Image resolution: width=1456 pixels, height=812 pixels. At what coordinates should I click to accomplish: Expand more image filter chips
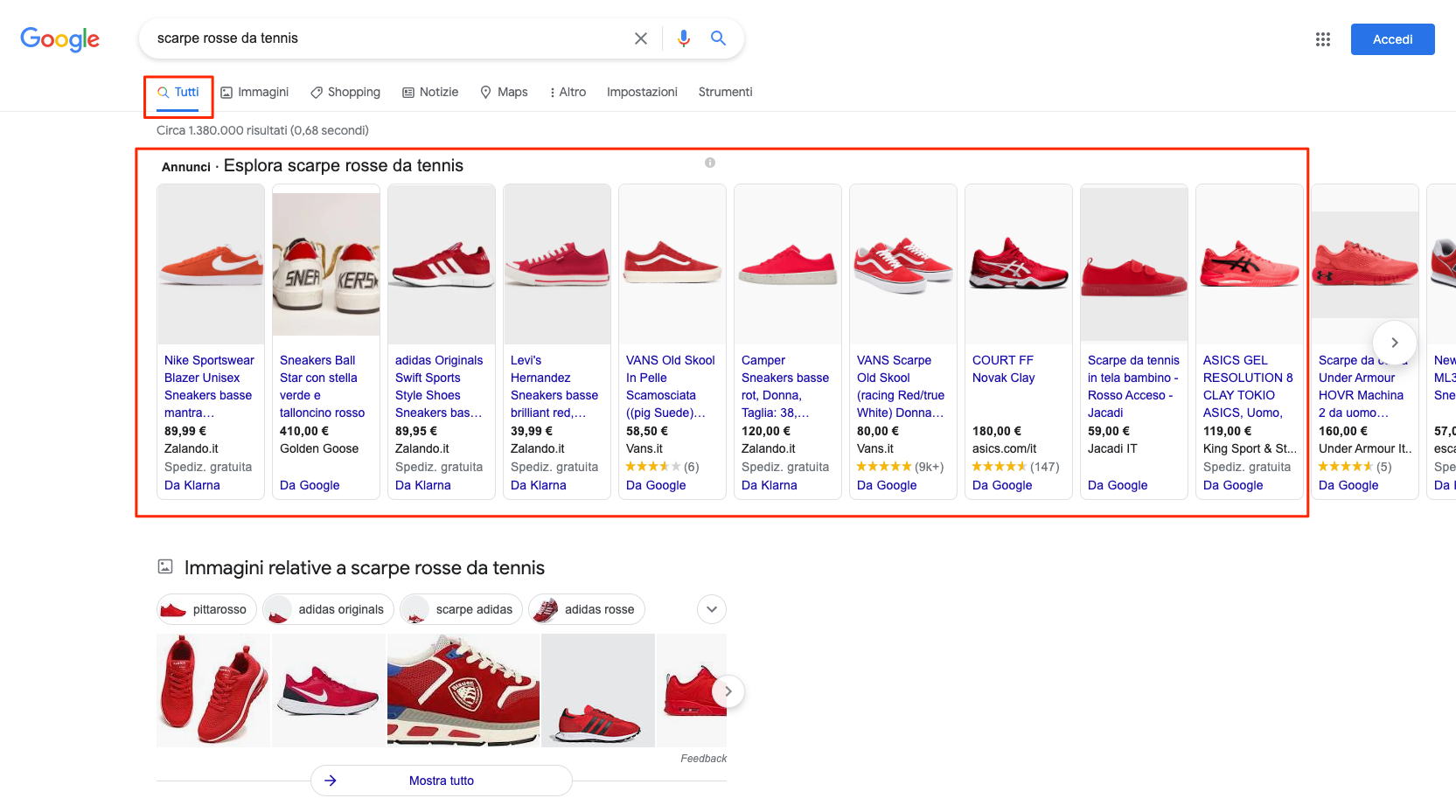click(x=711, y=609)
